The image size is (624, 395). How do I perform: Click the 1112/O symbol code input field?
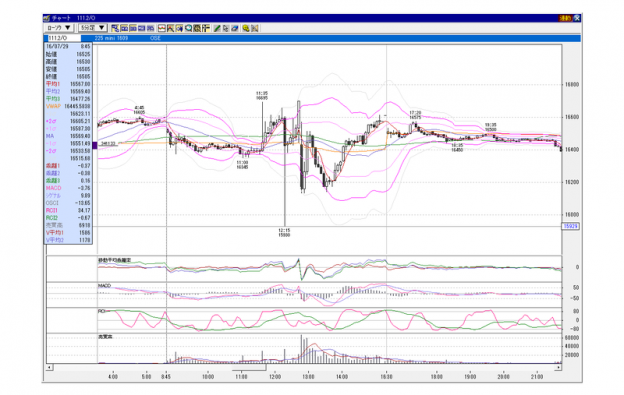64,38
